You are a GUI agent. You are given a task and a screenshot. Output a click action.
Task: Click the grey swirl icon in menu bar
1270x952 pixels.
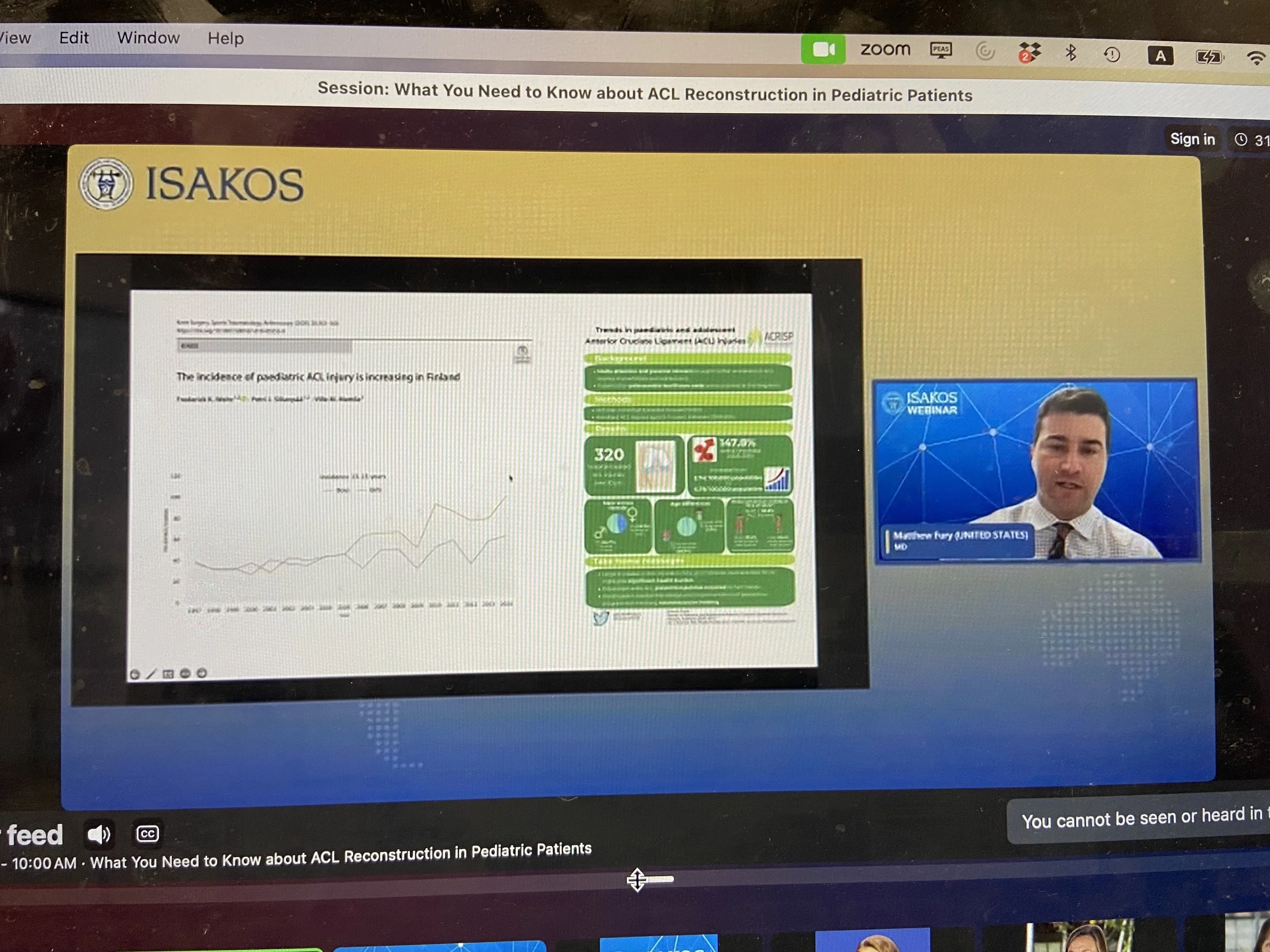click(x=985, y=52)
